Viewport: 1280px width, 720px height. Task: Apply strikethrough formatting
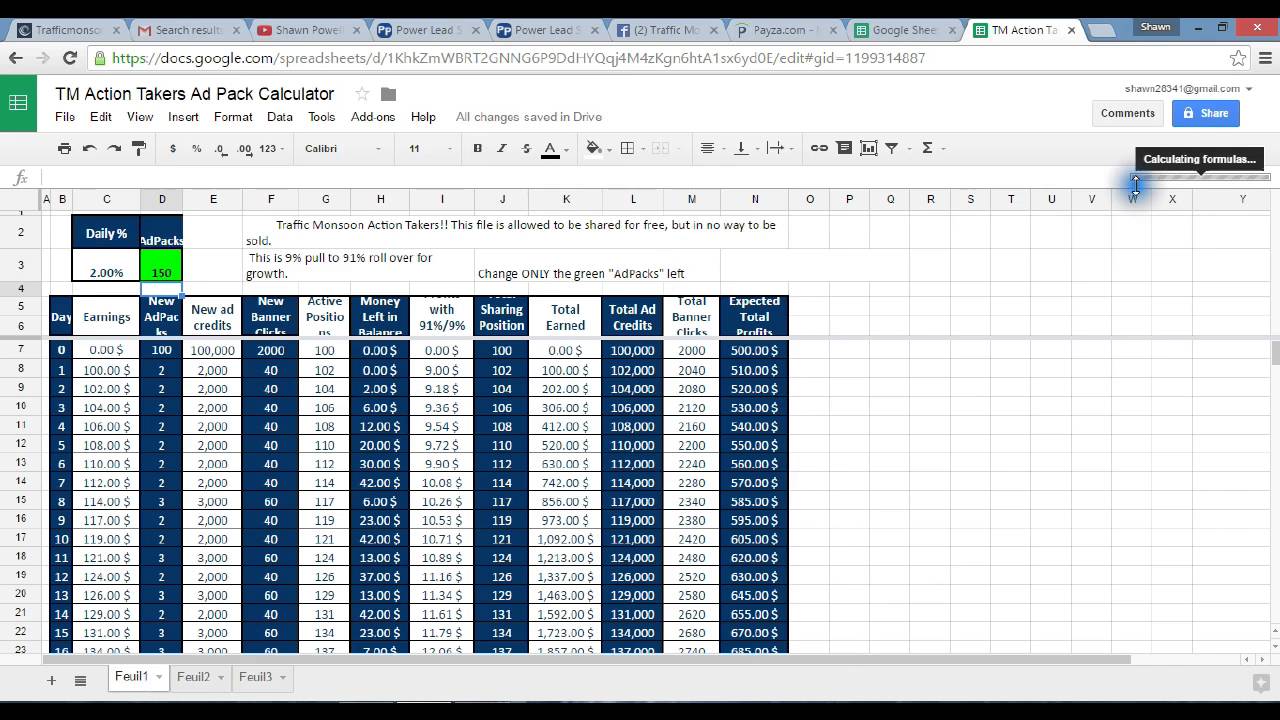pos(526,148)
